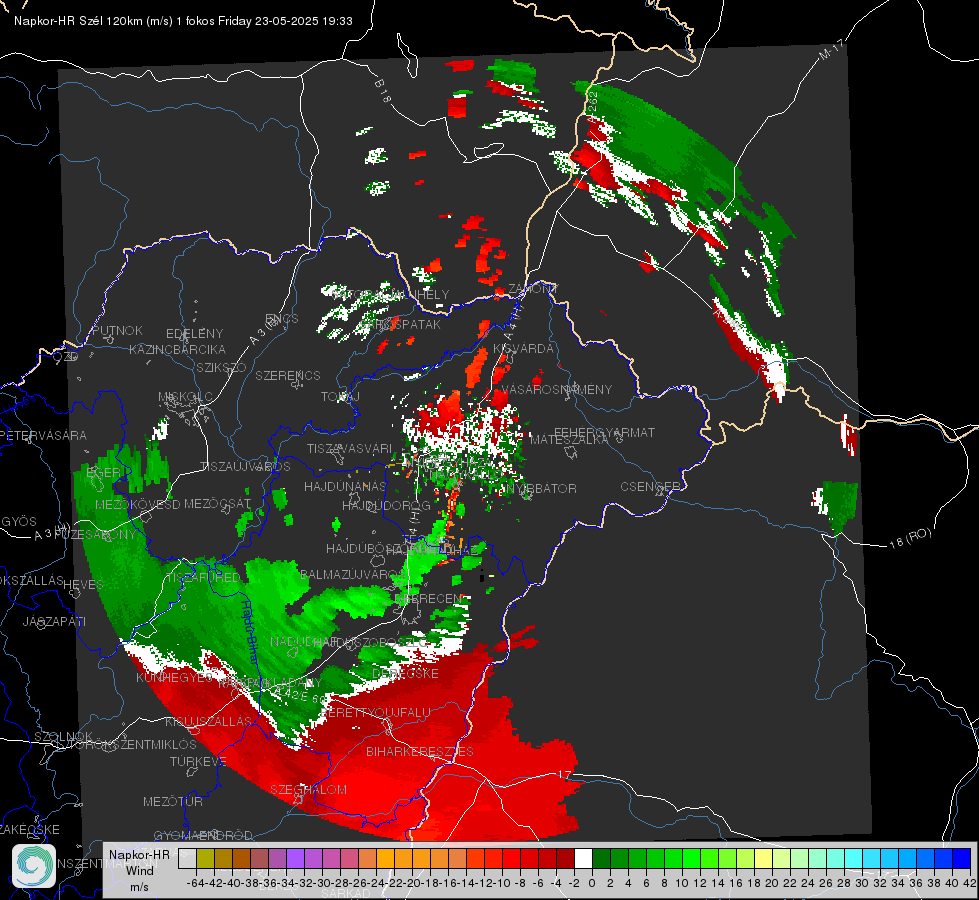Click the BIHARKERESZTES town label
Image resolution: width=979 pixels, height=900 pixels.
[x=420, y=752]
